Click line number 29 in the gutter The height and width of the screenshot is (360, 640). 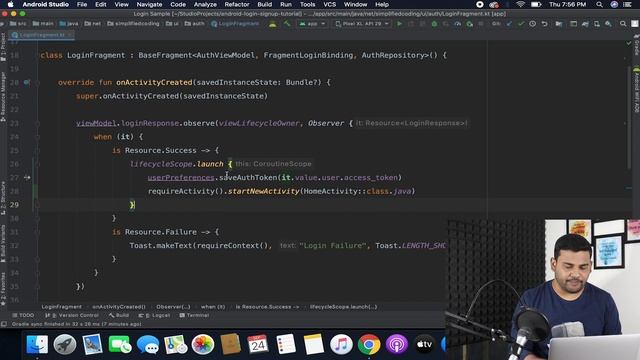14,205
